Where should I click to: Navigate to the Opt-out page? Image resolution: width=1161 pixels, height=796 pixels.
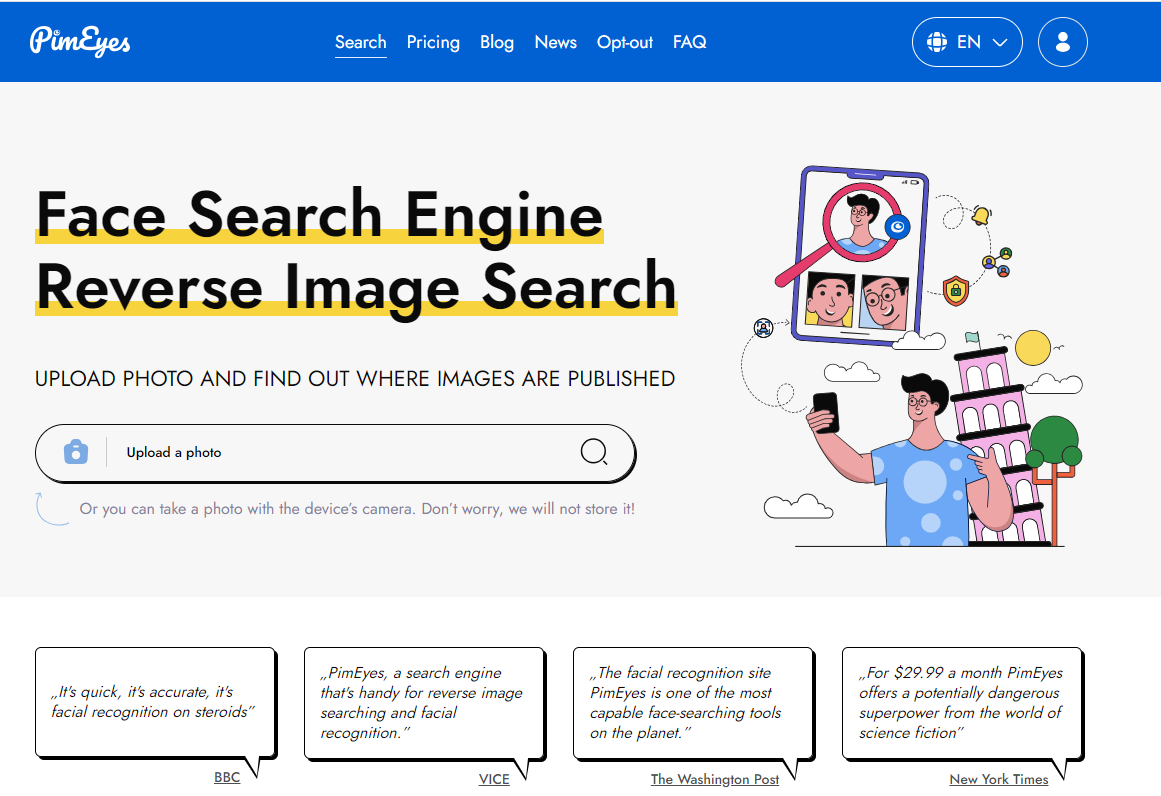pyautogui.click(x=625, y=42)
